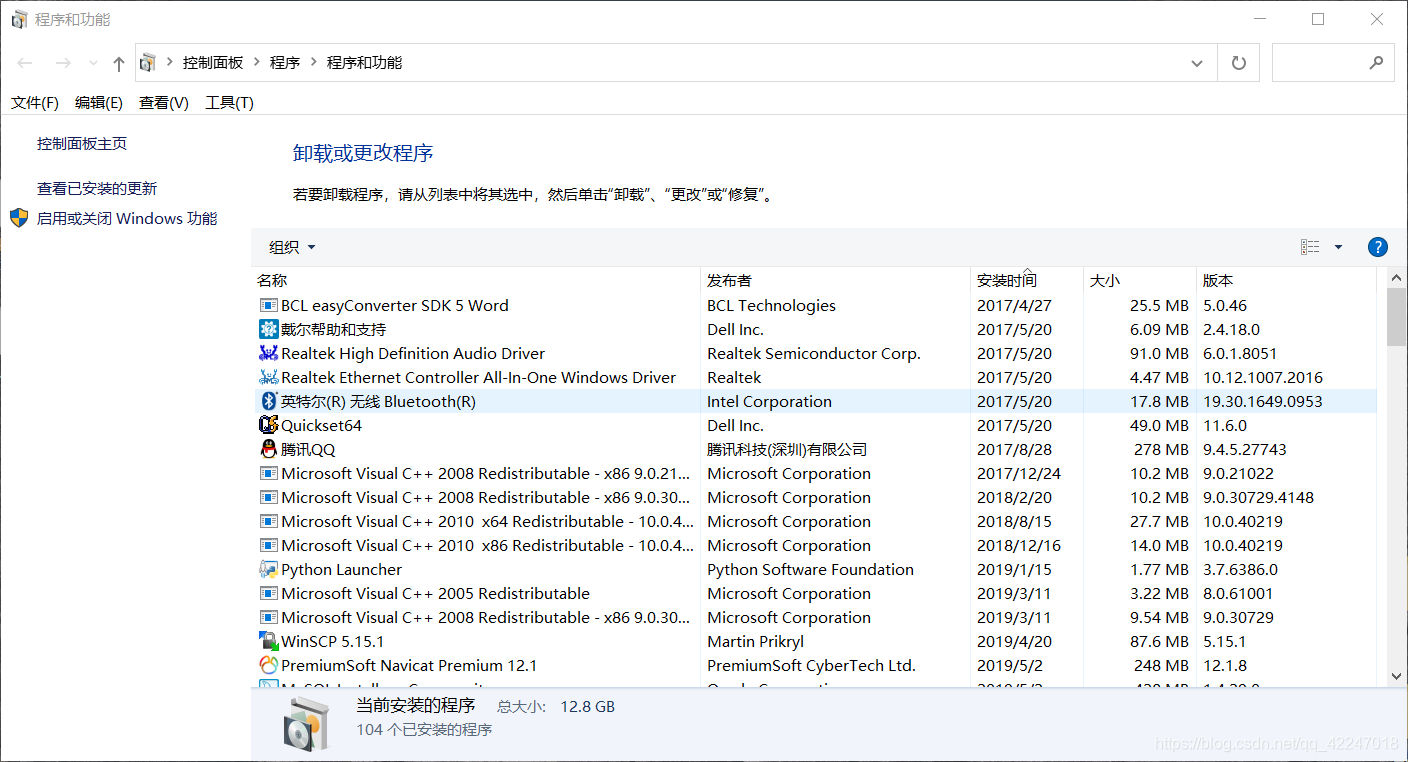This screenshot has height=762, width=1408.
Task: Click the 腾讯科技(深圳)有限公司 publisher cell
Action: click(787, 450)
